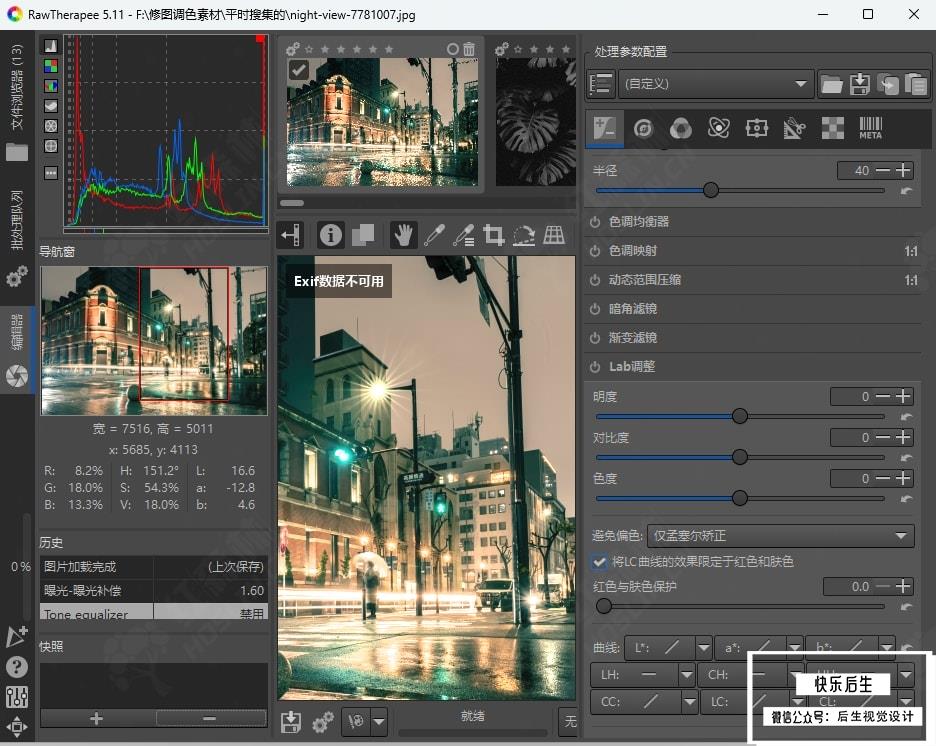
Task: Toggle the Lab调整 power button
Action: 595,366
